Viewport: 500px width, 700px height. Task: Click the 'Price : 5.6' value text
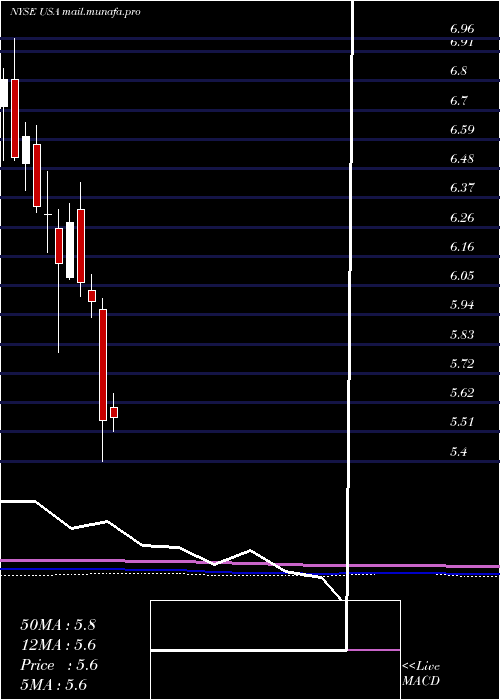tap(59, 665)
